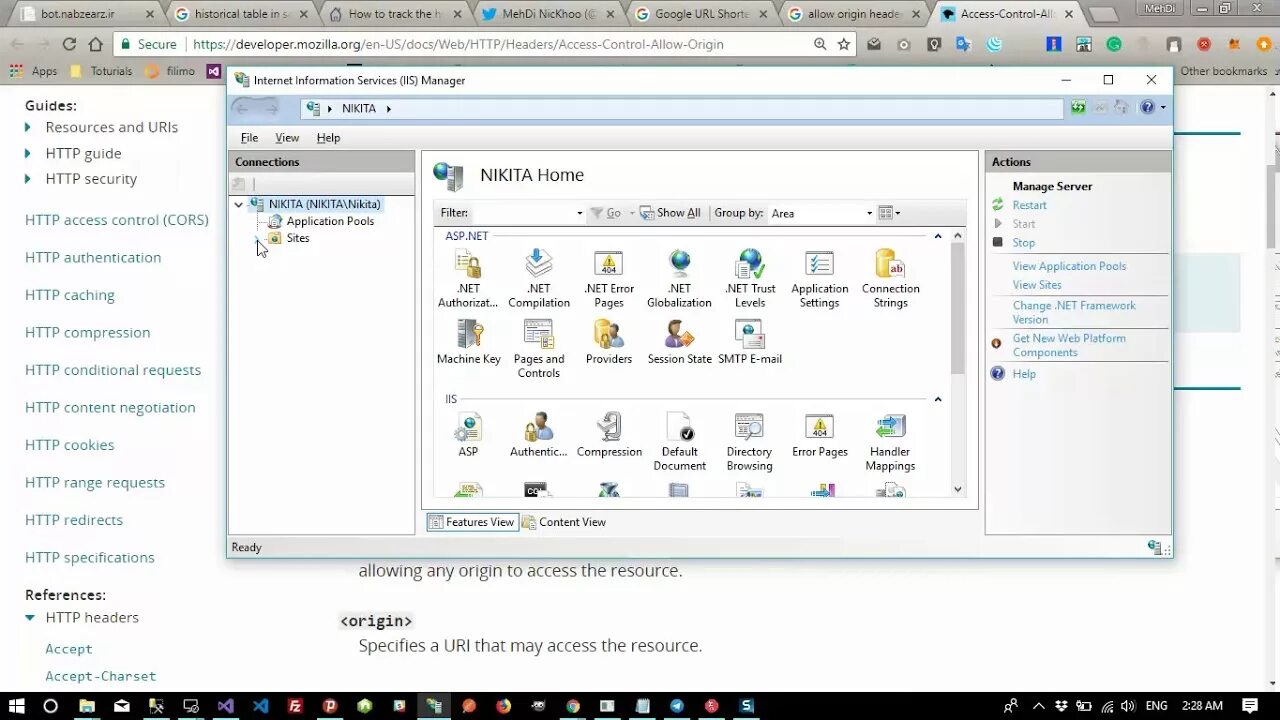Open Providers feature icon
This screenshot has width=1280, height=720.
click(608, 342)
